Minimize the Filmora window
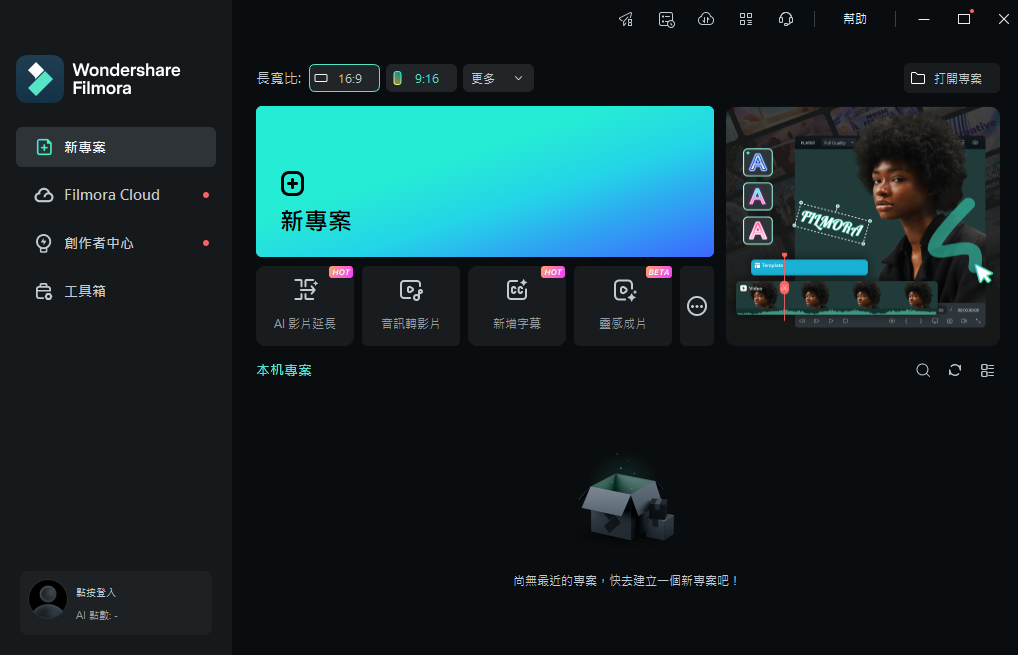This screenshot has width=1018, height=655. (x=924, y=19)
